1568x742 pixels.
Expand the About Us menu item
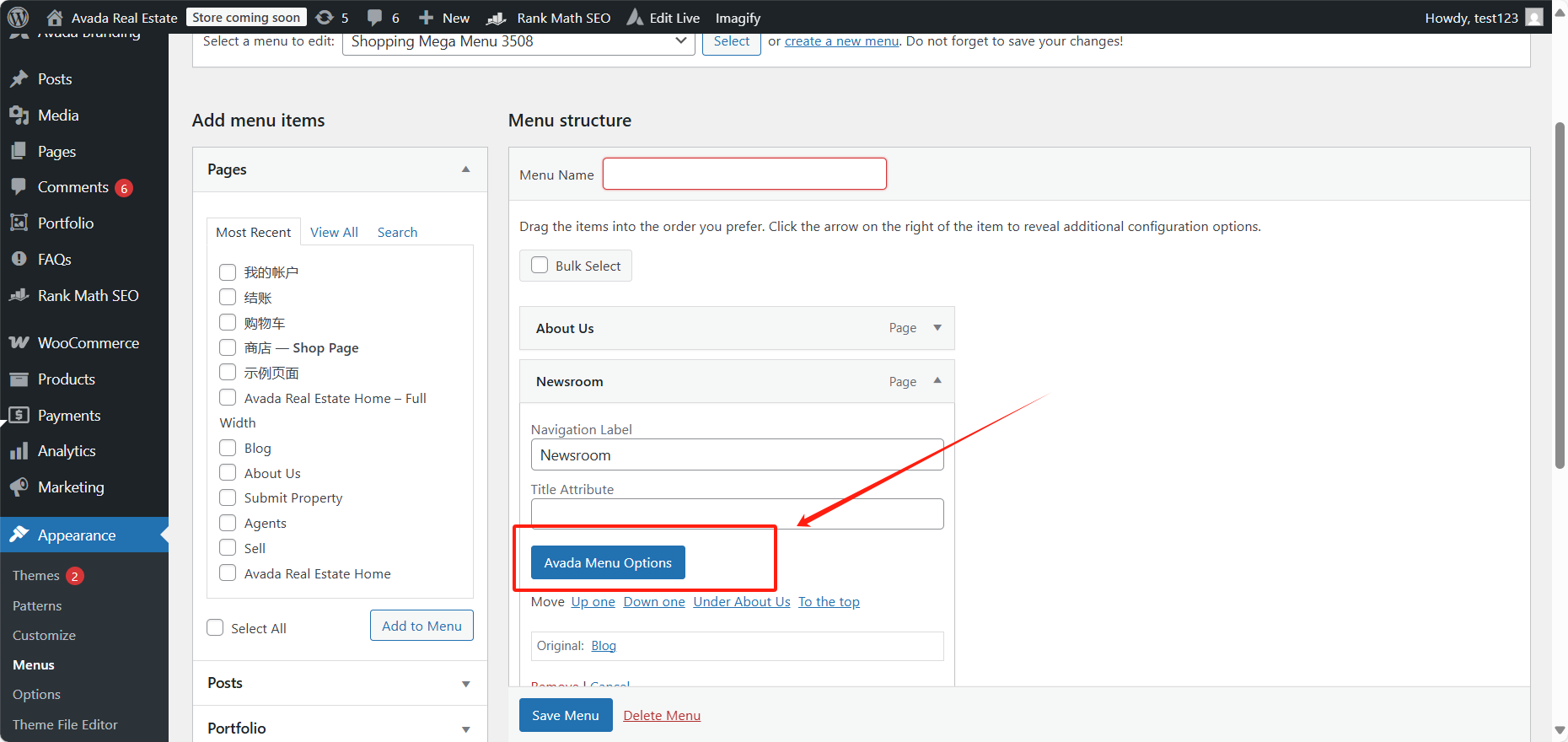tap(937, 328)
